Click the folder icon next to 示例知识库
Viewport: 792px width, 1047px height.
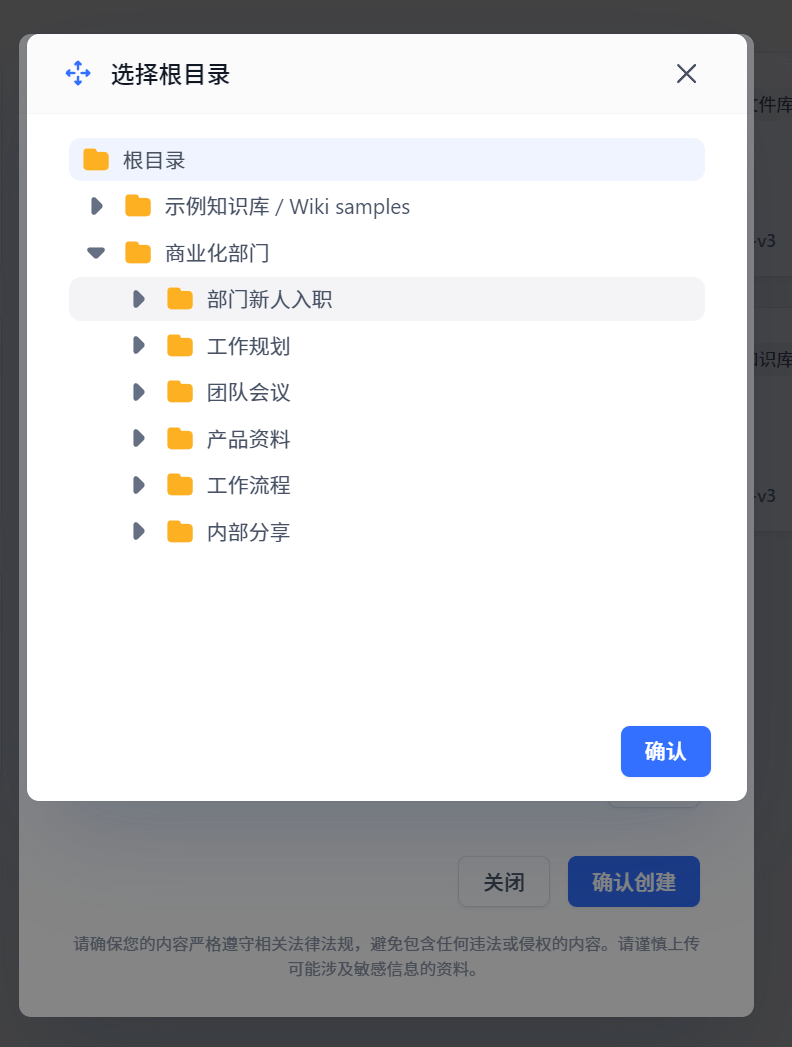coord(138,207)
